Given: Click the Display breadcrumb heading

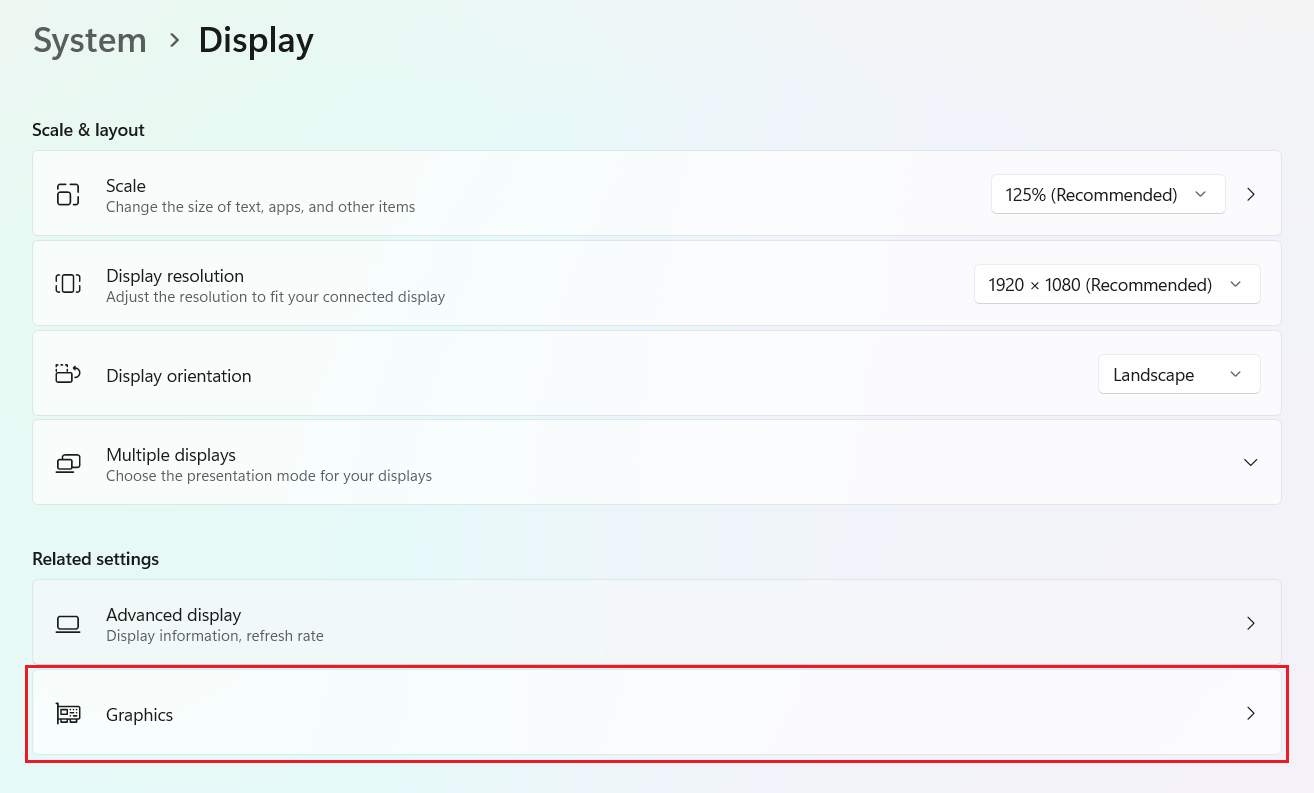Looking at the screenshot, I should coord(256,41).
